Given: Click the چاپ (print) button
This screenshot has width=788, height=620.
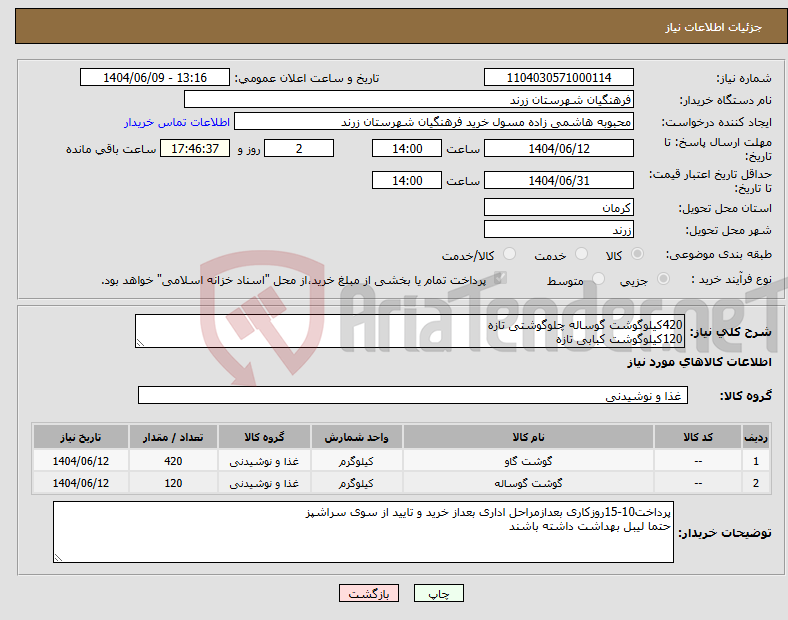Looking at the screenshot, I should pyautogui.click(x=438, y=593).
